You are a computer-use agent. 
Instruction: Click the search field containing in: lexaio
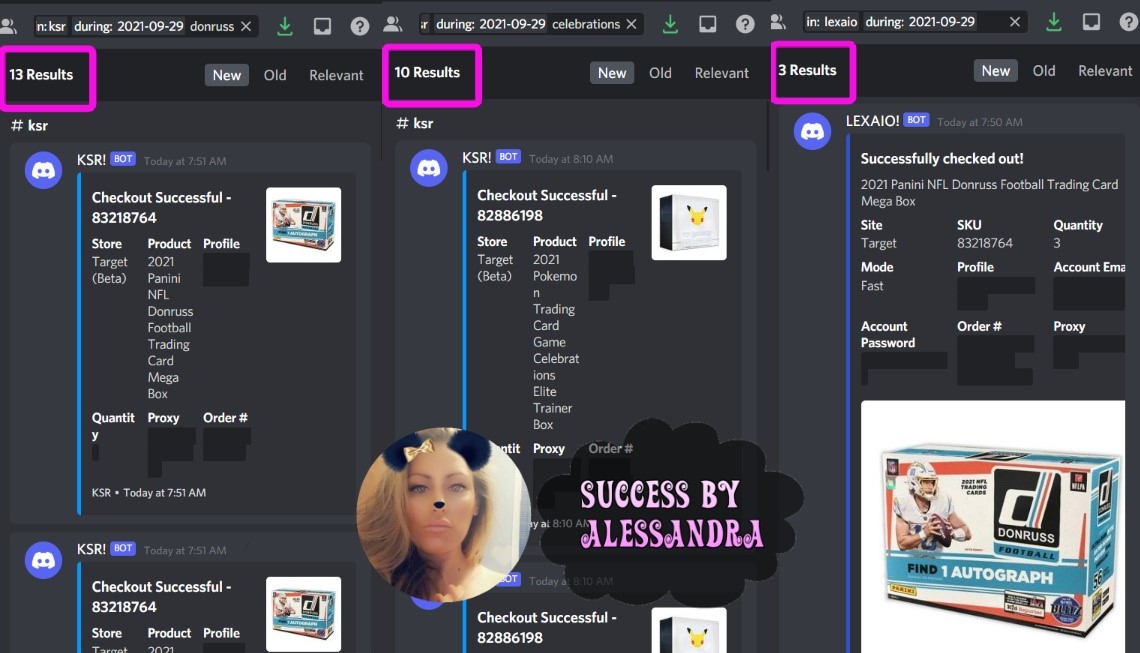point(915,22)
